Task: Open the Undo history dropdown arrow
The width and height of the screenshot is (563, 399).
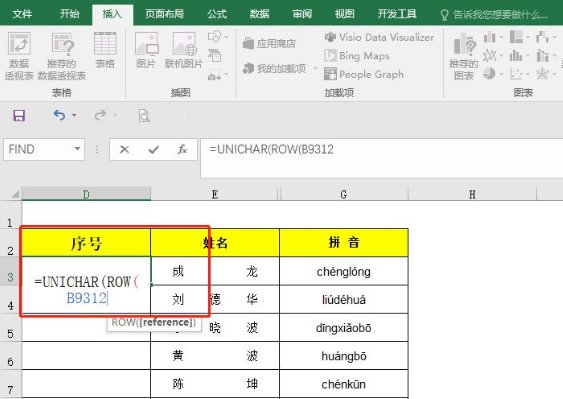Action: tap(74, 115)
